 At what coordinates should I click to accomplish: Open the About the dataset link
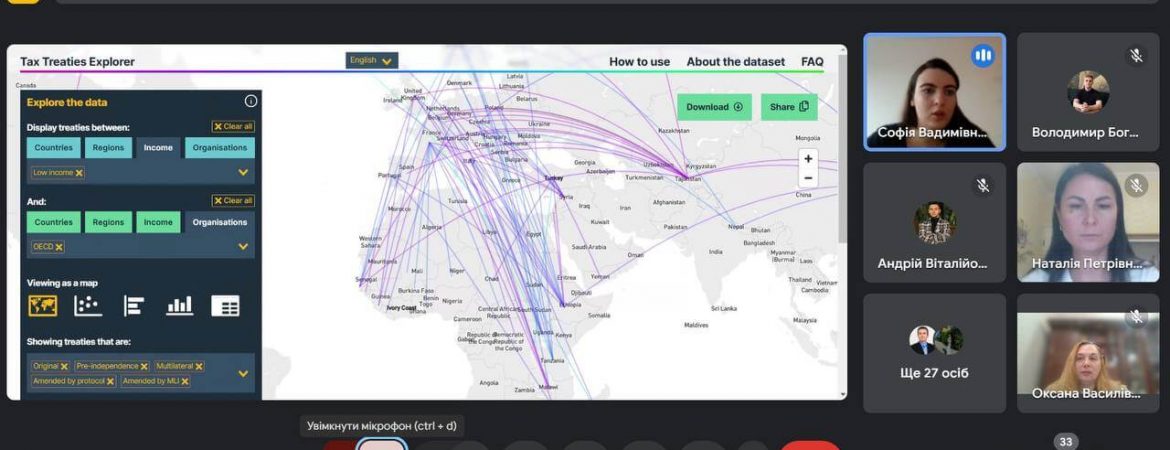(x=736, y=62)
